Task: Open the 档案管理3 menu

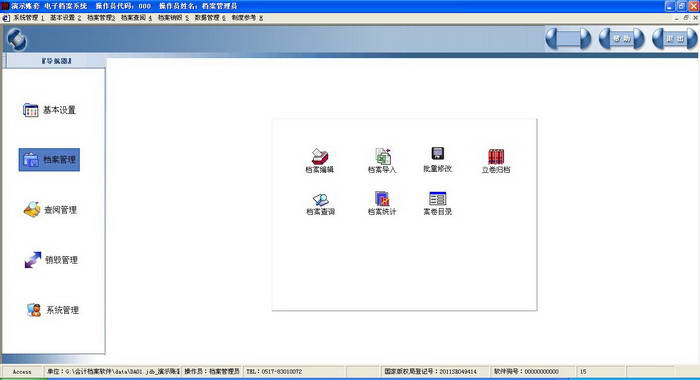Action: point(101,18)
